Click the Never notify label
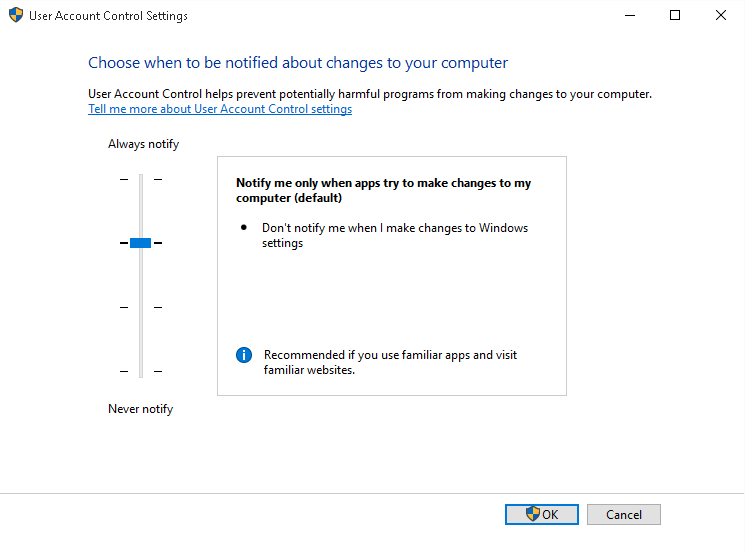Screen dimensions: 745x552 tap(140, 409)
